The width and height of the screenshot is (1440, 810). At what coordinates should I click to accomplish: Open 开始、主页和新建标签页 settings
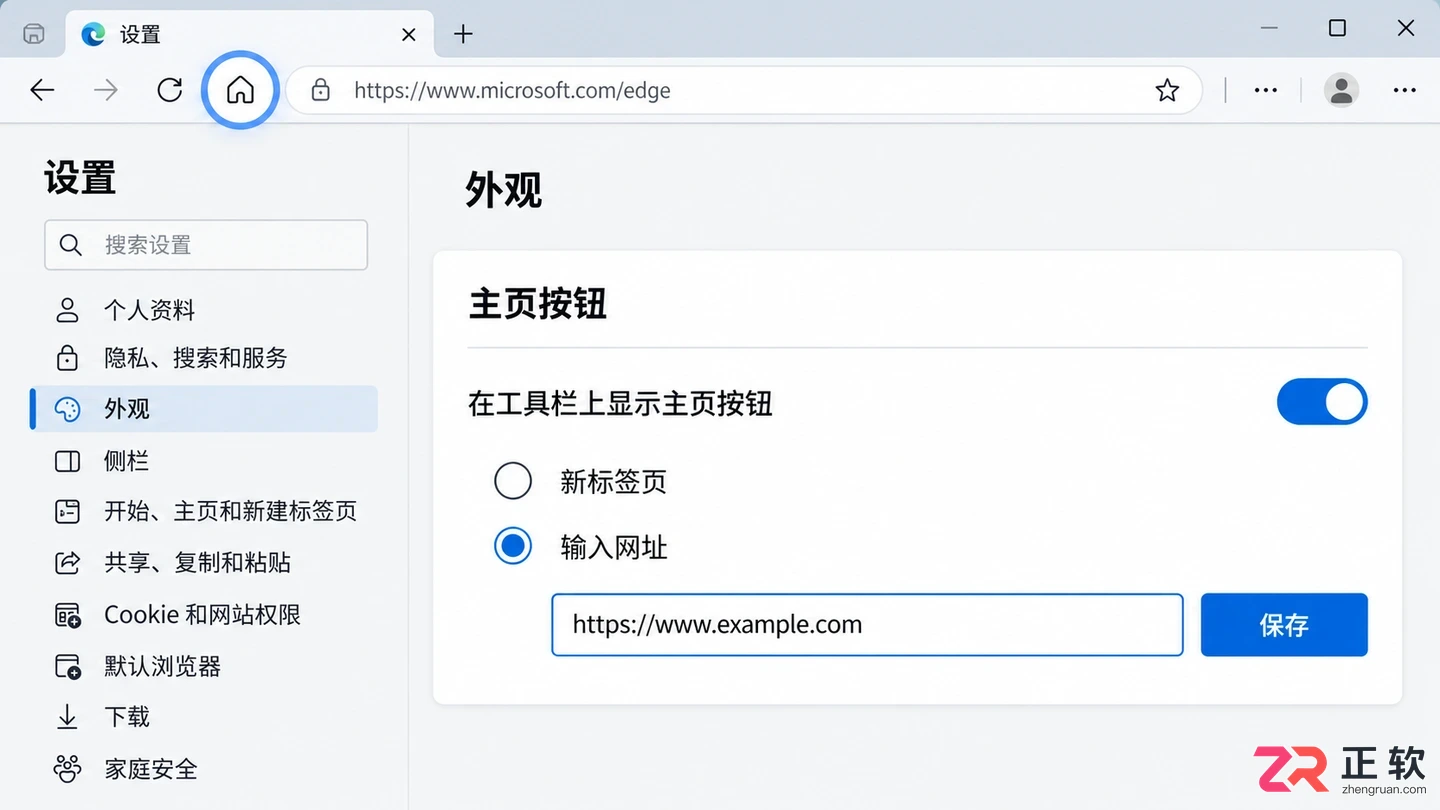click(x=205, y=512)
